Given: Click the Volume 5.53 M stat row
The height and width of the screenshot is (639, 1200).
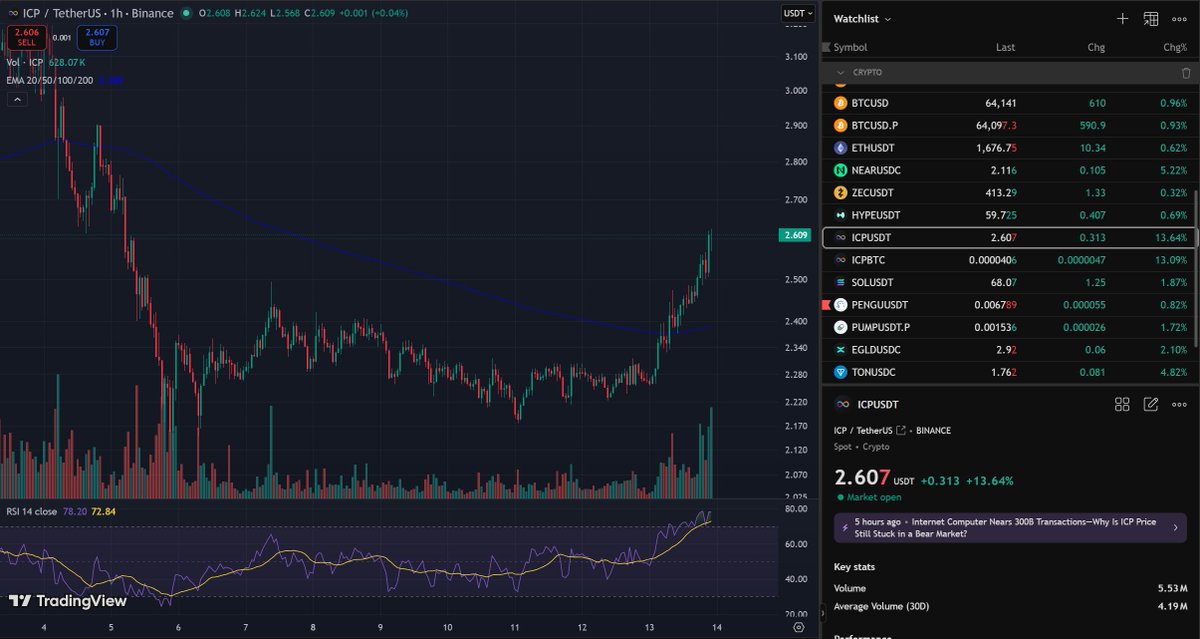Looking at the screenshot, I should click(x=1010, y=588).
